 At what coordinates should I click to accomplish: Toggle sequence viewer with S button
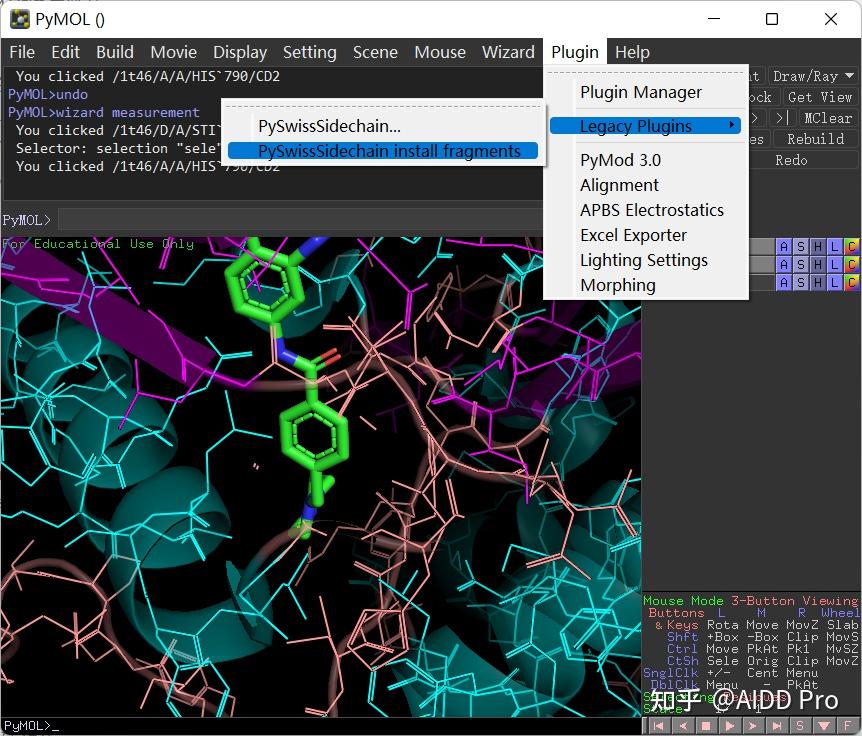[800, 726]
